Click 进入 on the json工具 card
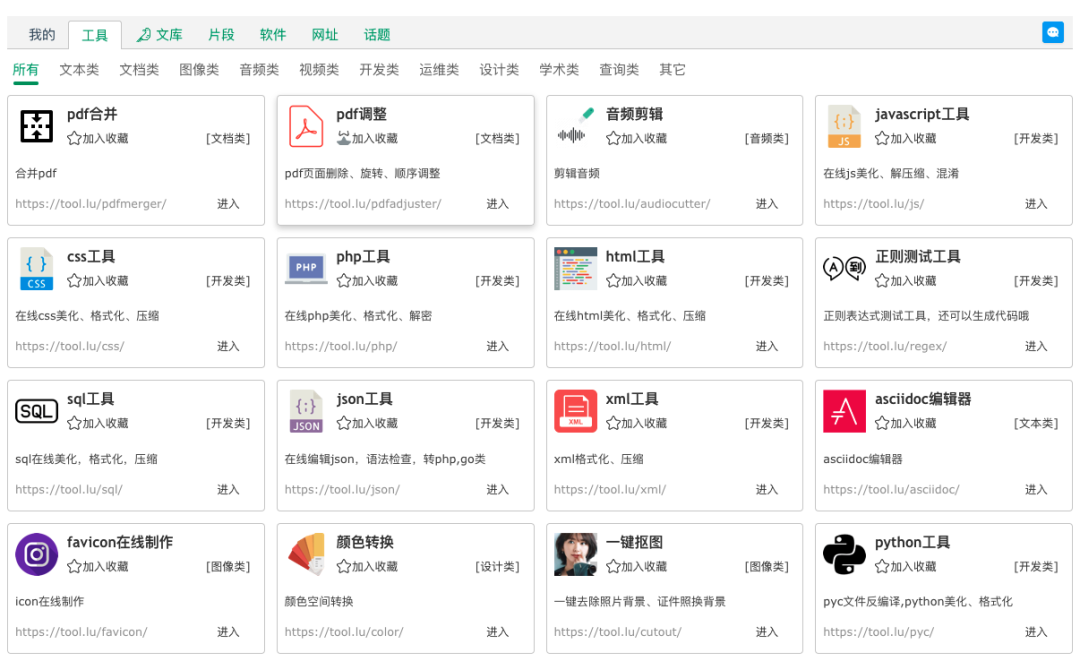 [497, 490]
